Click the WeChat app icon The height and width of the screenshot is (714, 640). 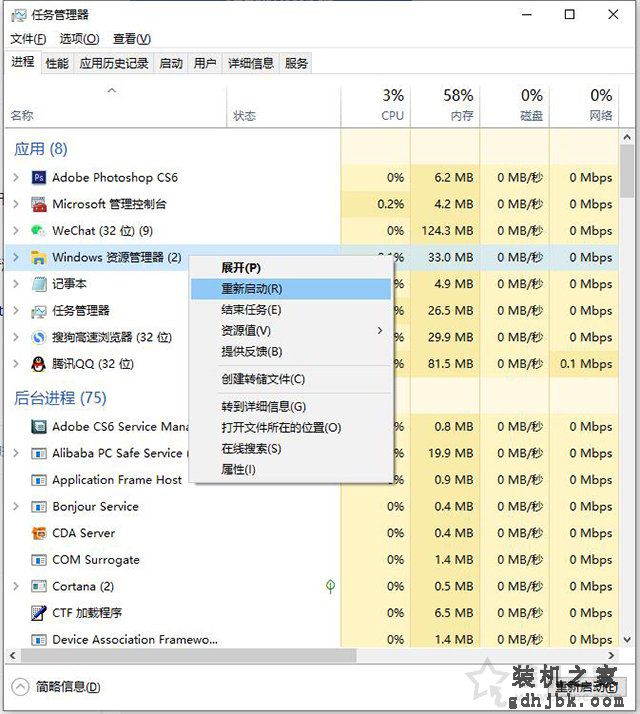tap(39, 231)
